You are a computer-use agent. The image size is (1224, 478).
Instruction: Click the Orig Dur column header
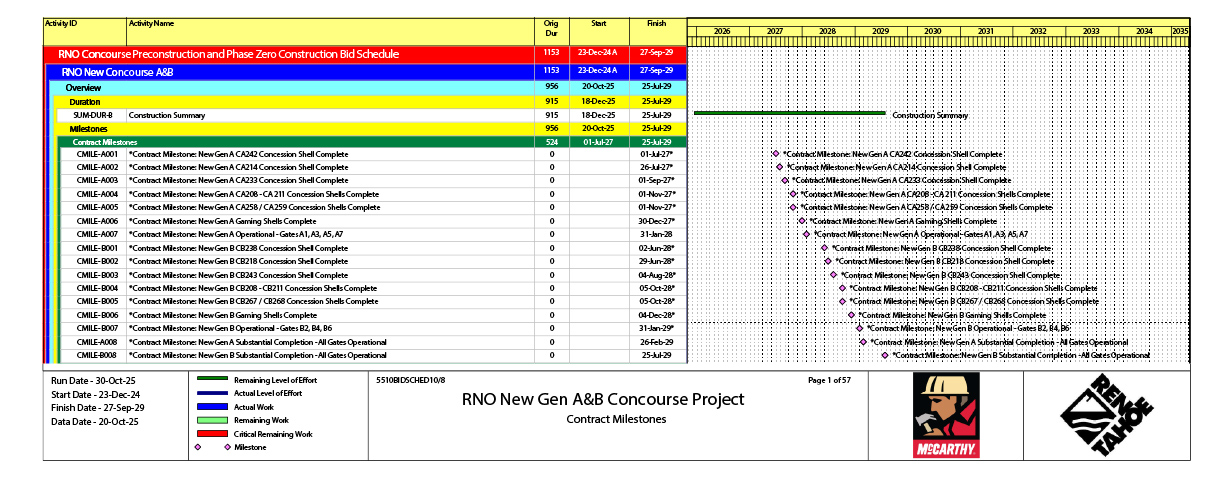550,29
